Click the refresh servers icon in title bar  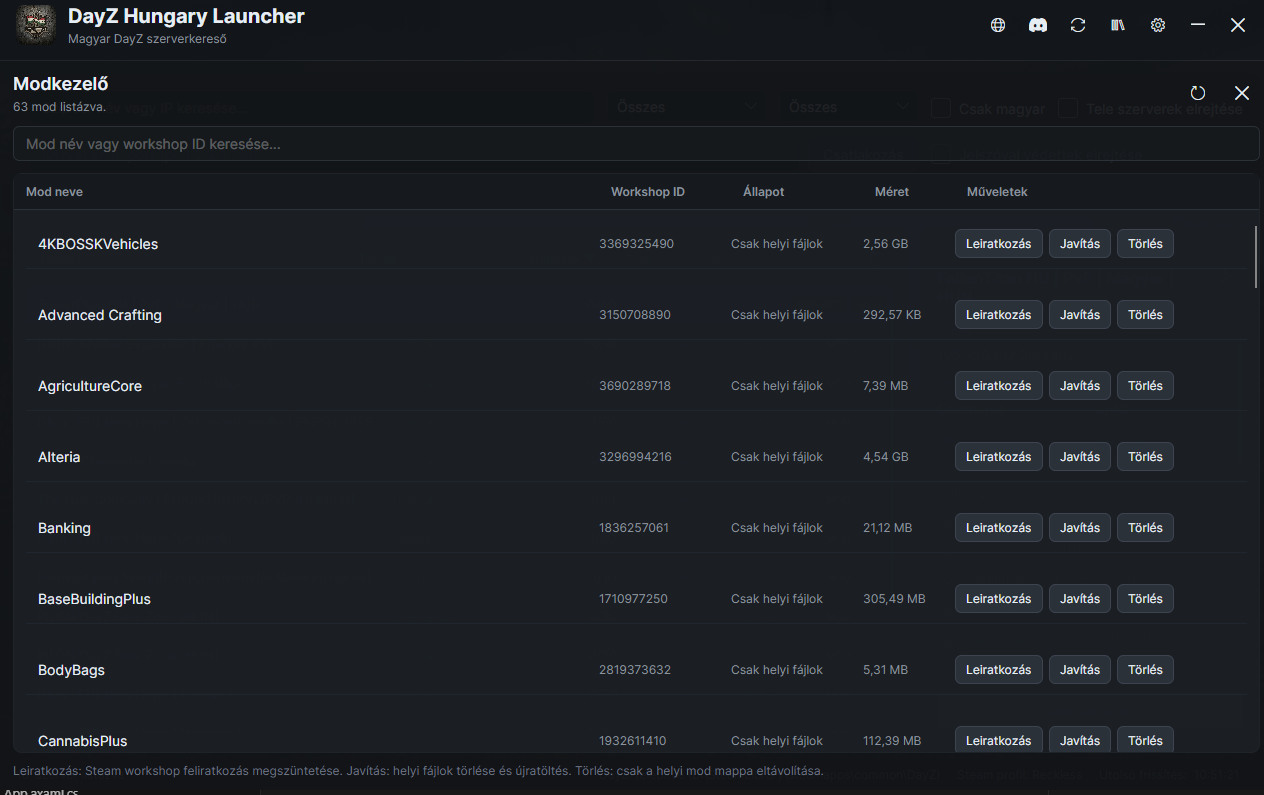[1078, 26]
